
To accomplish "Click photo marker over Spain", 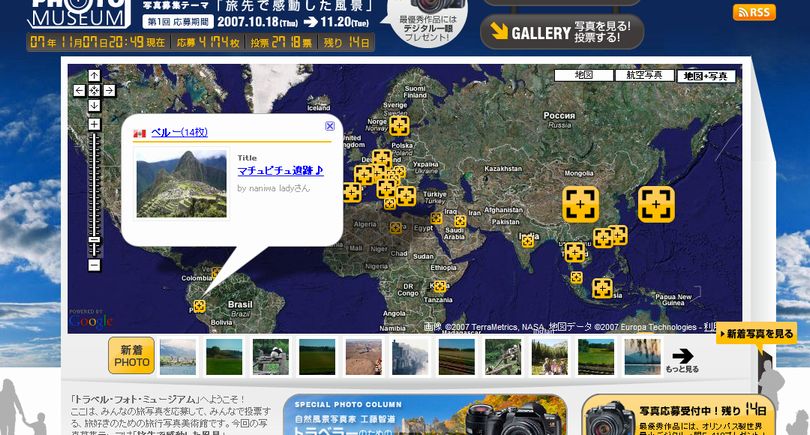I will (352, 192).
